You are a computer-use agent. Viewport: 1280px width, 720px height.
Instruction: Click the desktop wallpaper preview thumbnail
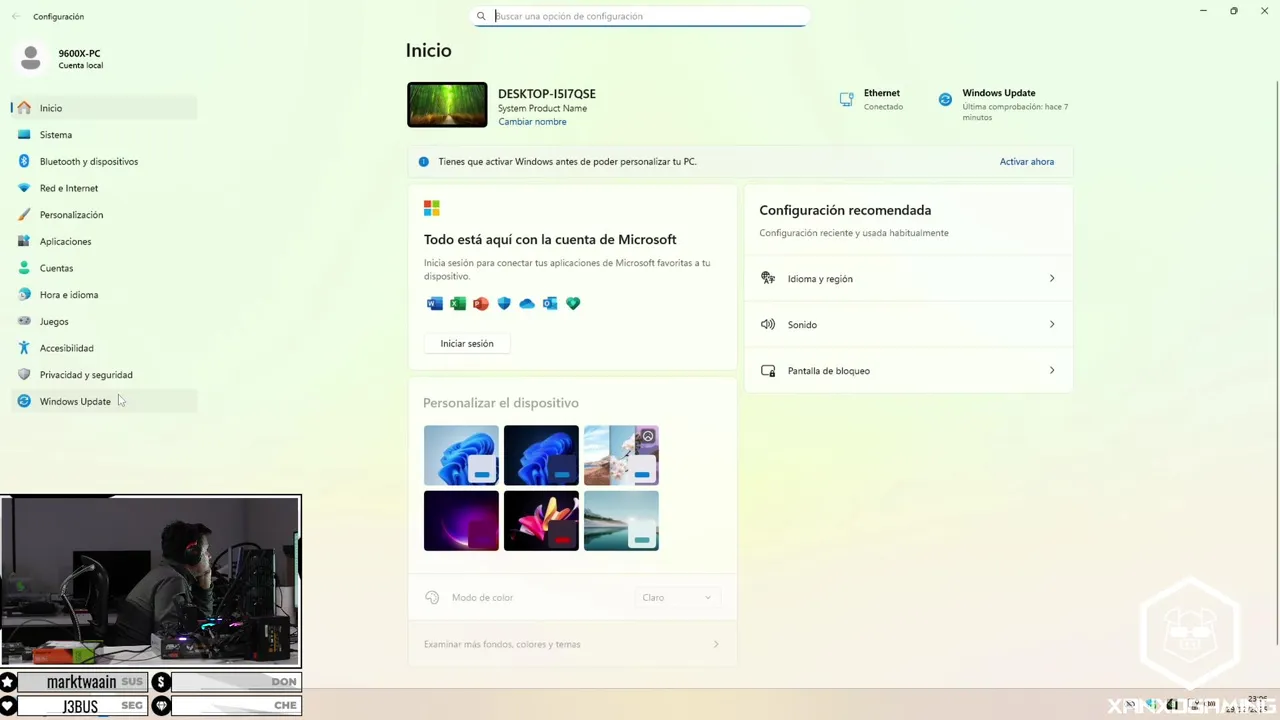(x=447, y=105)
